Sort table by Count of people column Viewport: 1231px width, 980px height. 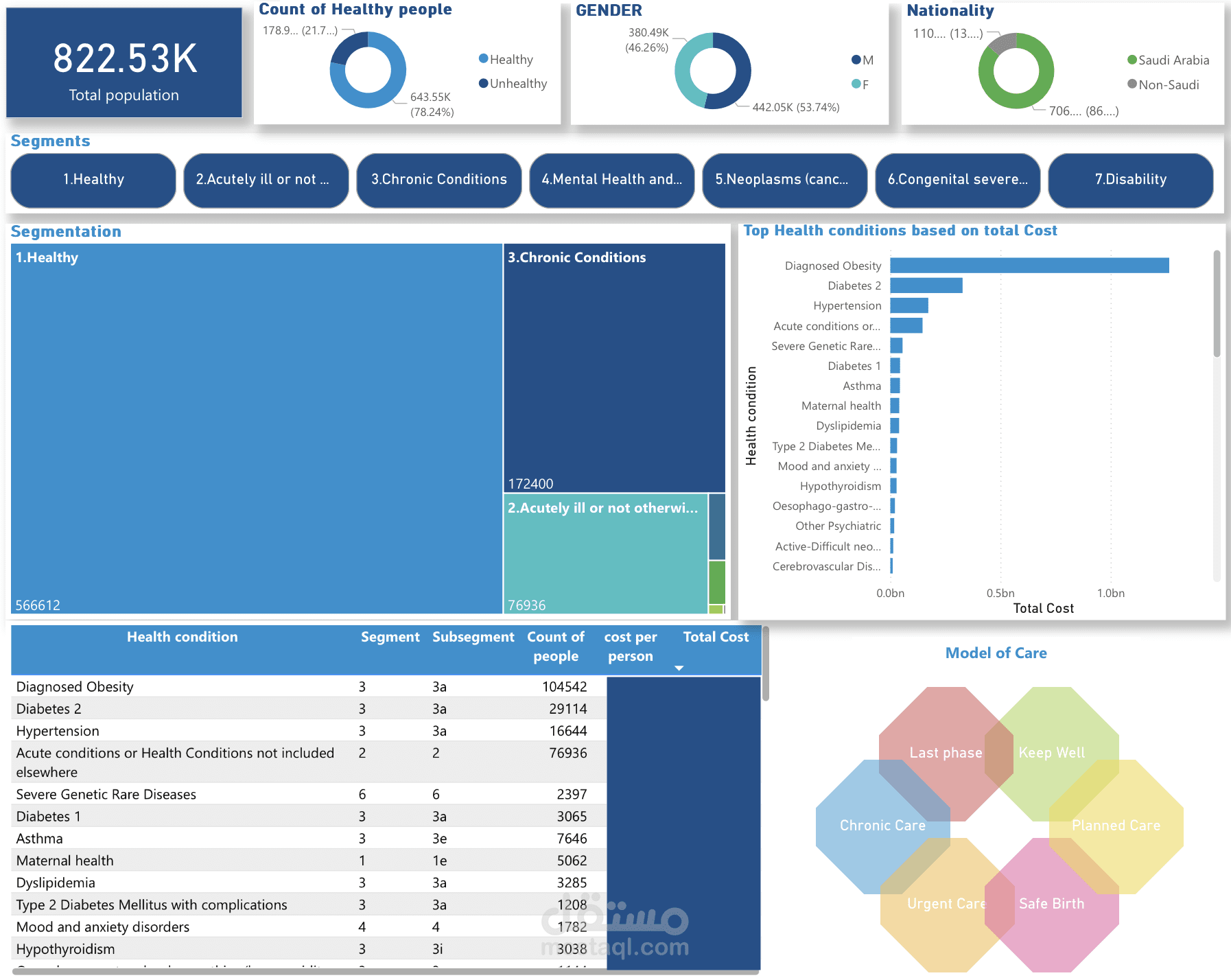tap(556, 646)
